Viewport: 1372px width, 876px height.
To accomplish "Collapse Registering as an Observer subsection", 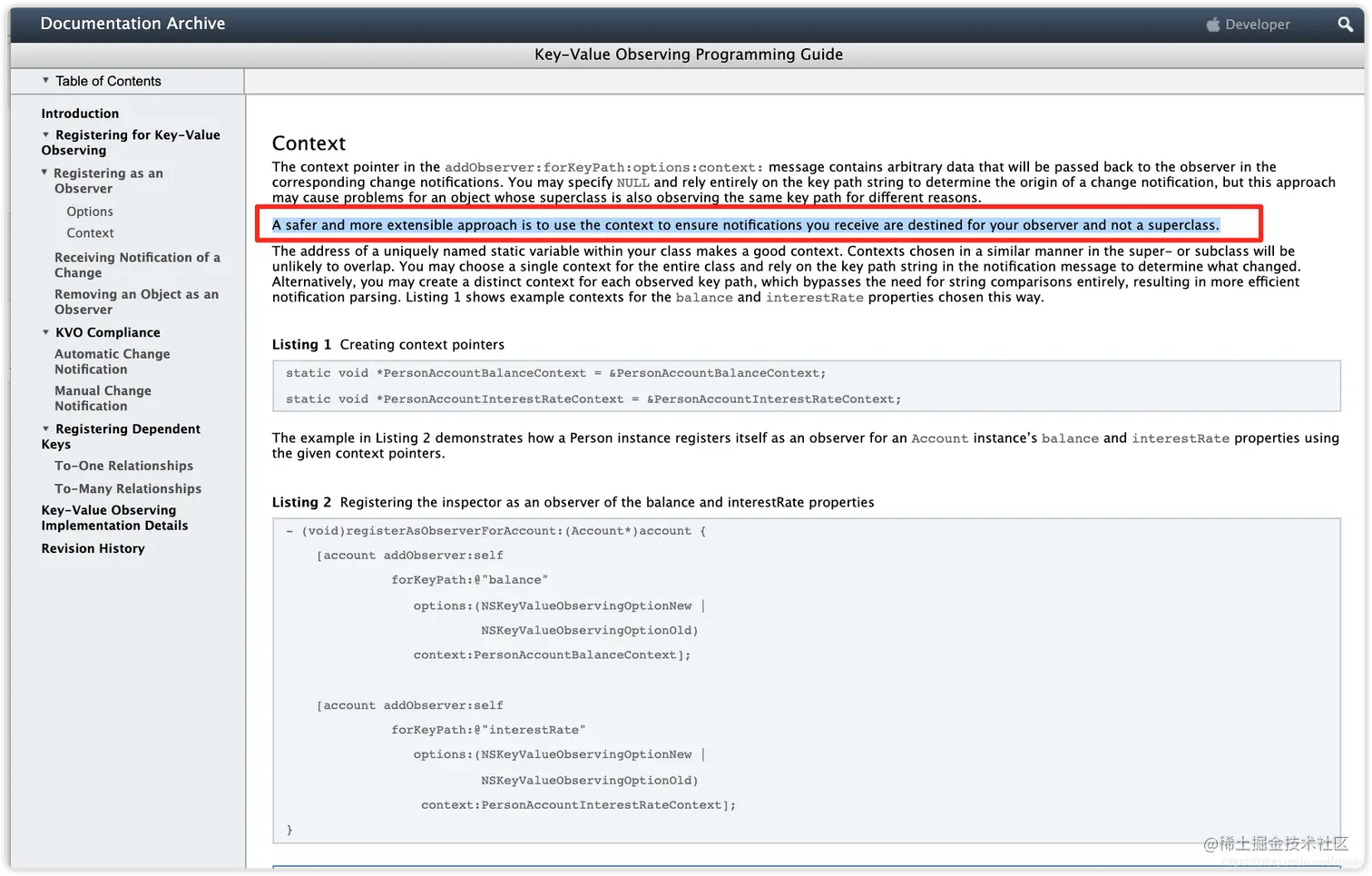I will [44, 172].
